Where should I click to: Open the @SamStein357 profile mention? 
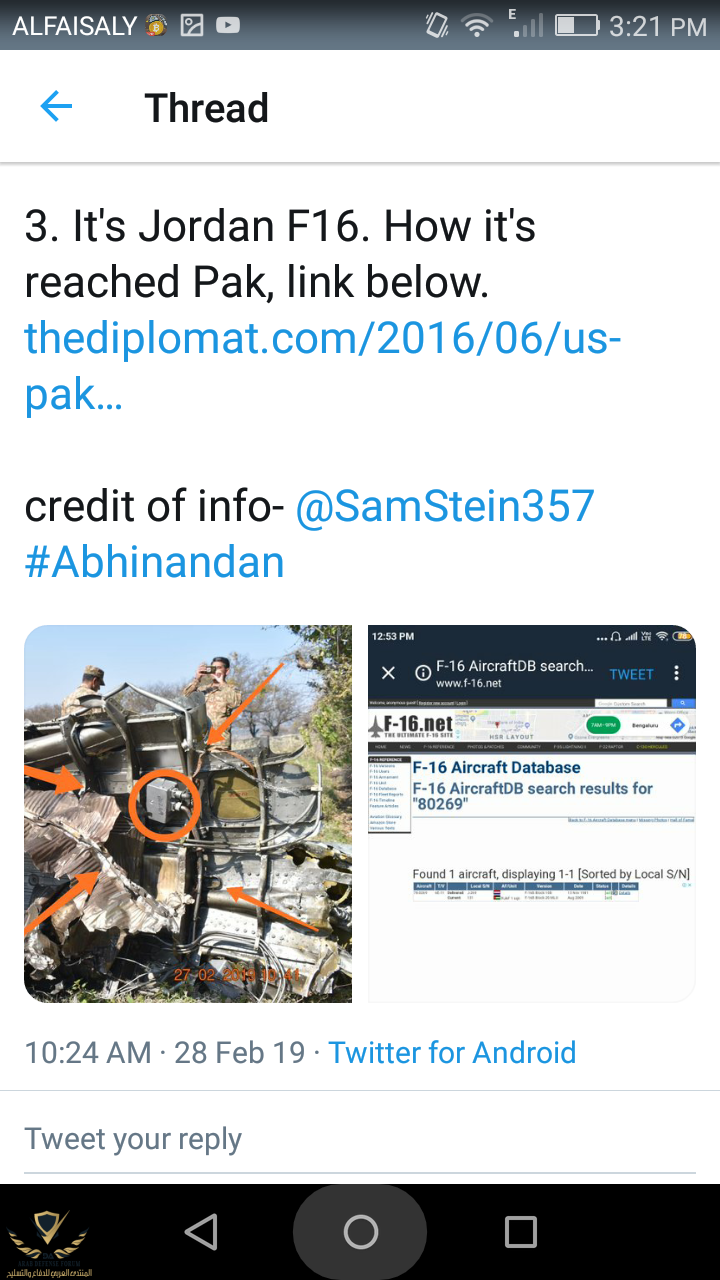(x=445, y=507)
